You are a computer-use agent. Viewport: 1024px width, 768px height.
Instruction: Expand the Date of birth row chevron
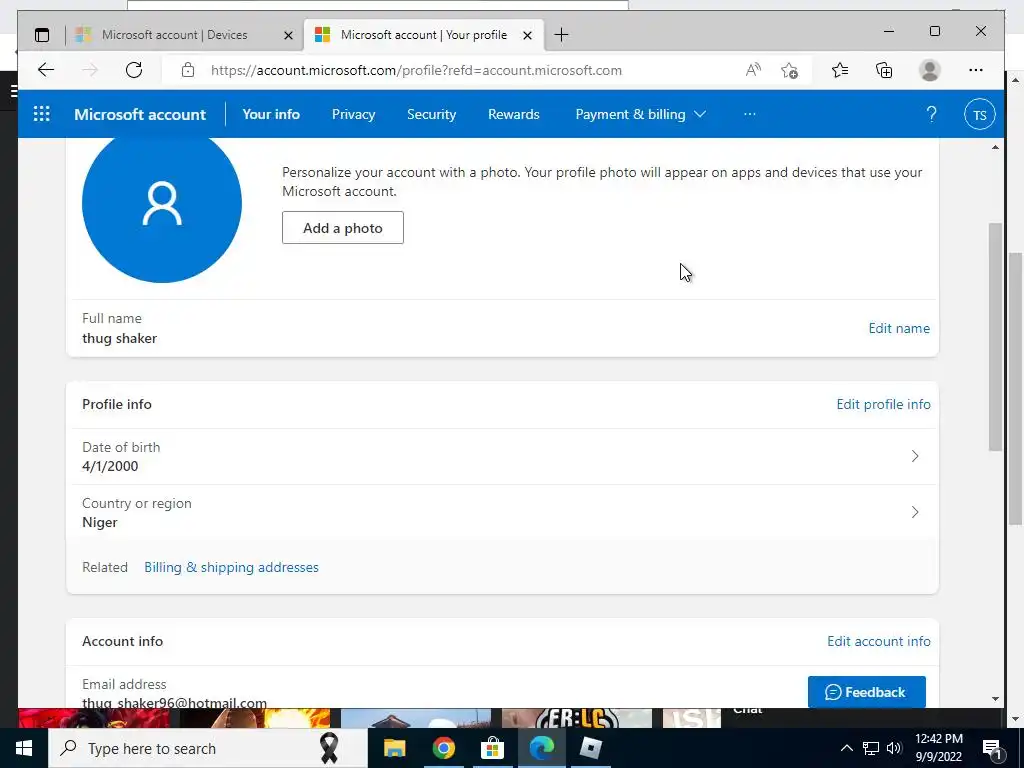[x=915, y=456]
